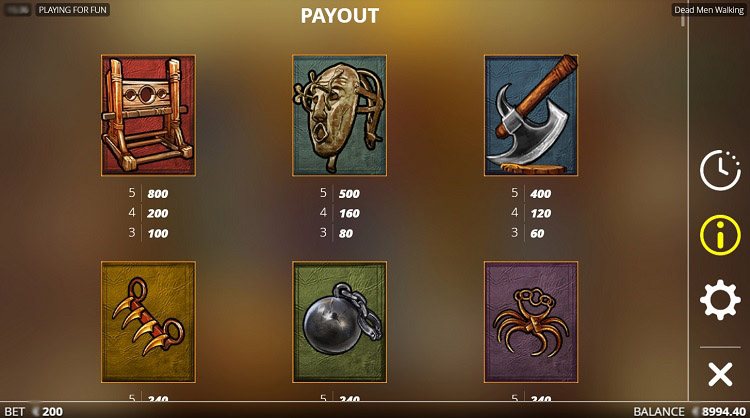The image size is (750, 418).
Task: Open settings via the gear icon
Action: point(720,299)
